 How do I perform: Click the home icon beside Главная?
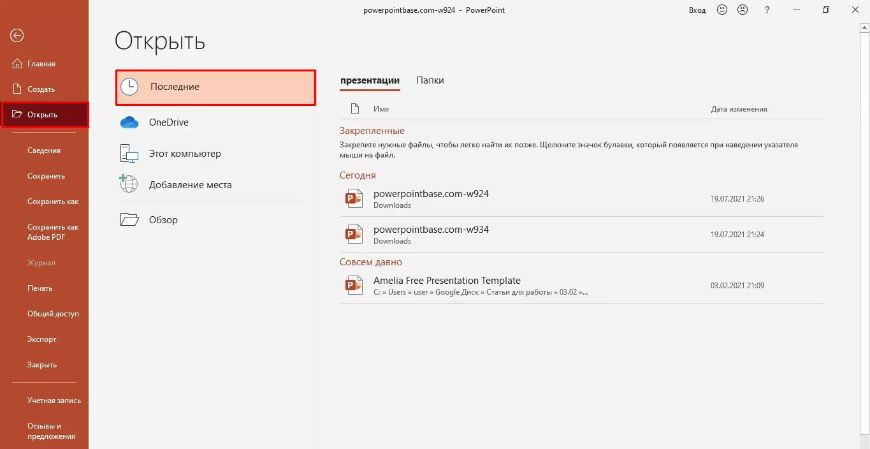click(17, 64)
